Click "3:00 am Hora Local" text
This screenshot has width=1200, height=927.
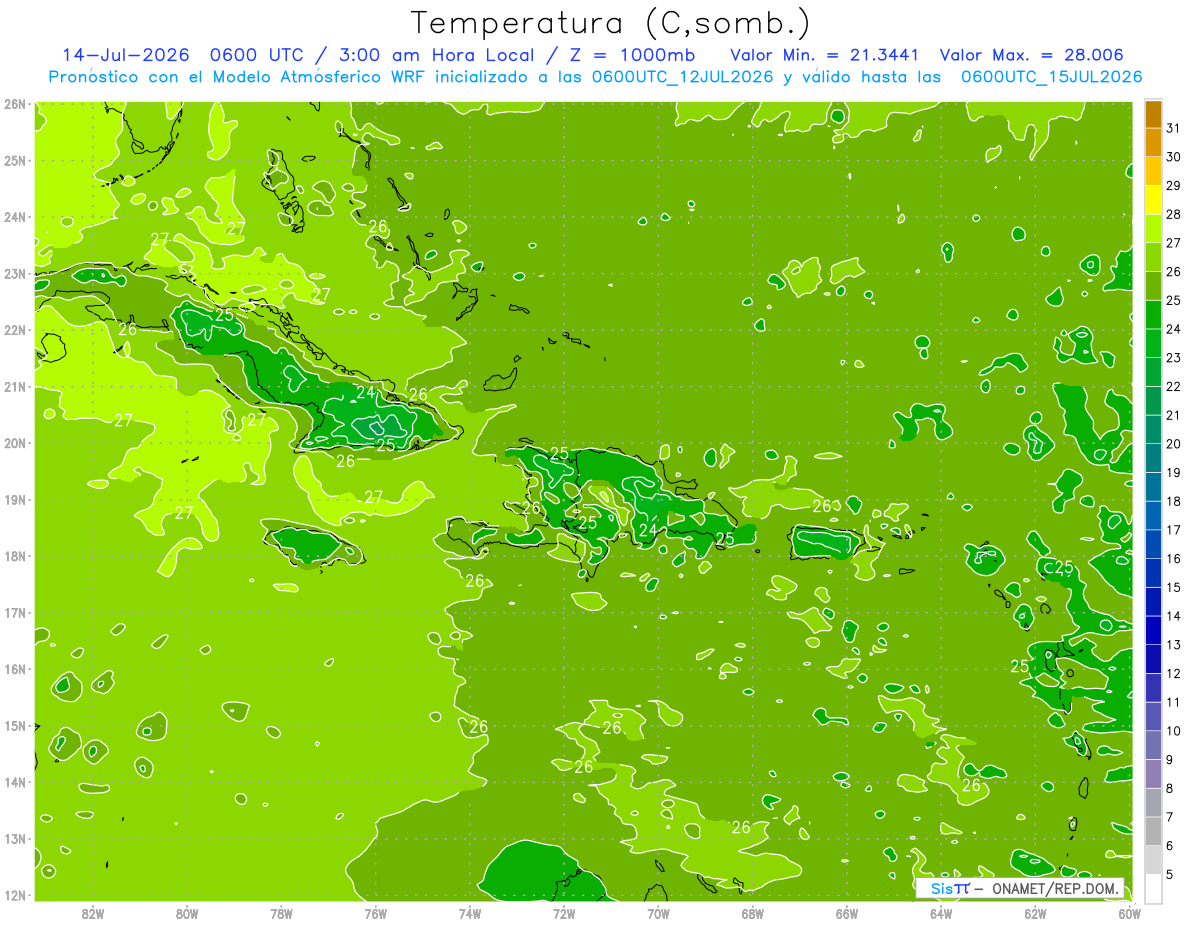(x=437, y=55)
